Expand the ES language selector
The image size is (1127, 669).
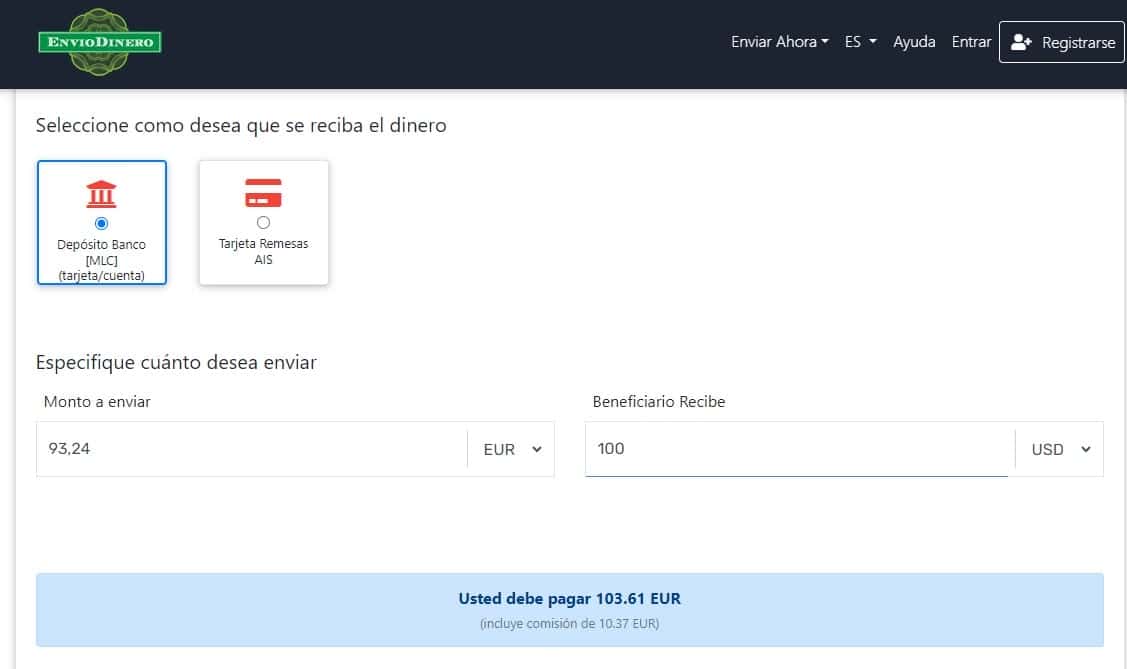click(x=859, y=42)
